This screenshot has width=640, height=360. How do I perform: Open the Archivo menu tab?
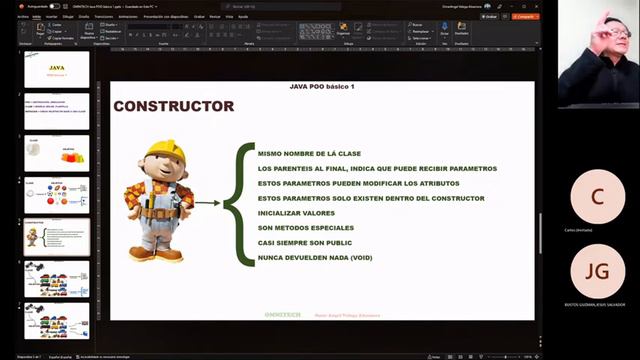tap(23, 17)
